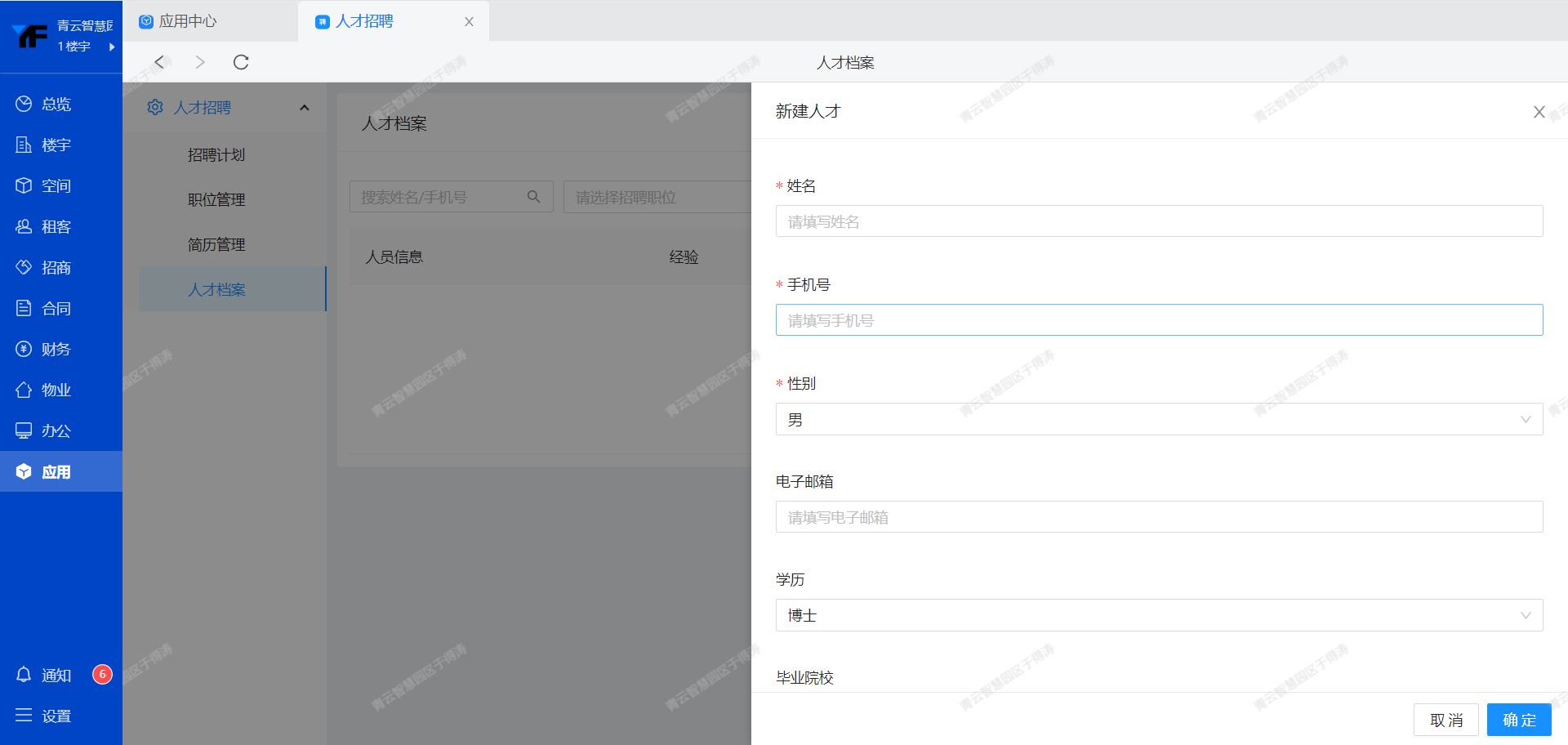
Task: Close the 新建人才 drawer panel
Action: coord(1539,112)
